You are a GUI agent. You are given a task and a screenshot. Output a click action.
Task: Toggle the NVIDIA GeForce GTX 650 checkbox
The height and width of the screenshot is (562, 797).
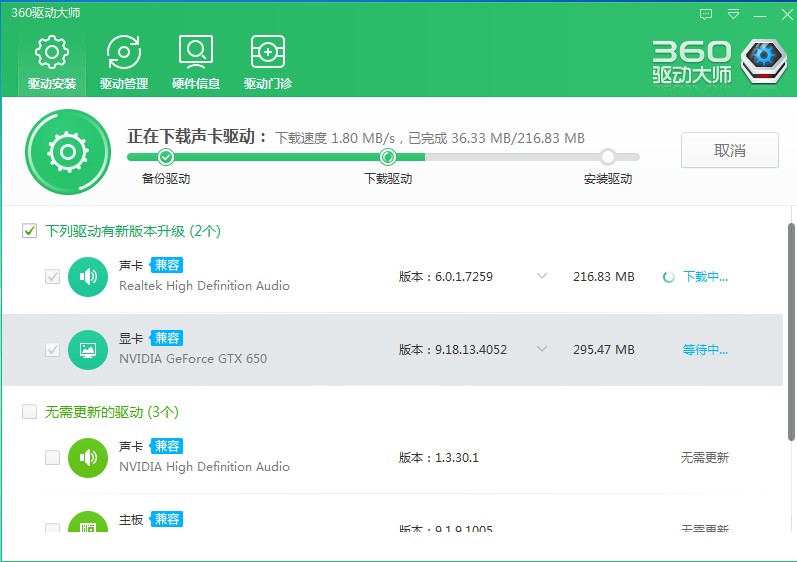click(52, 350)
